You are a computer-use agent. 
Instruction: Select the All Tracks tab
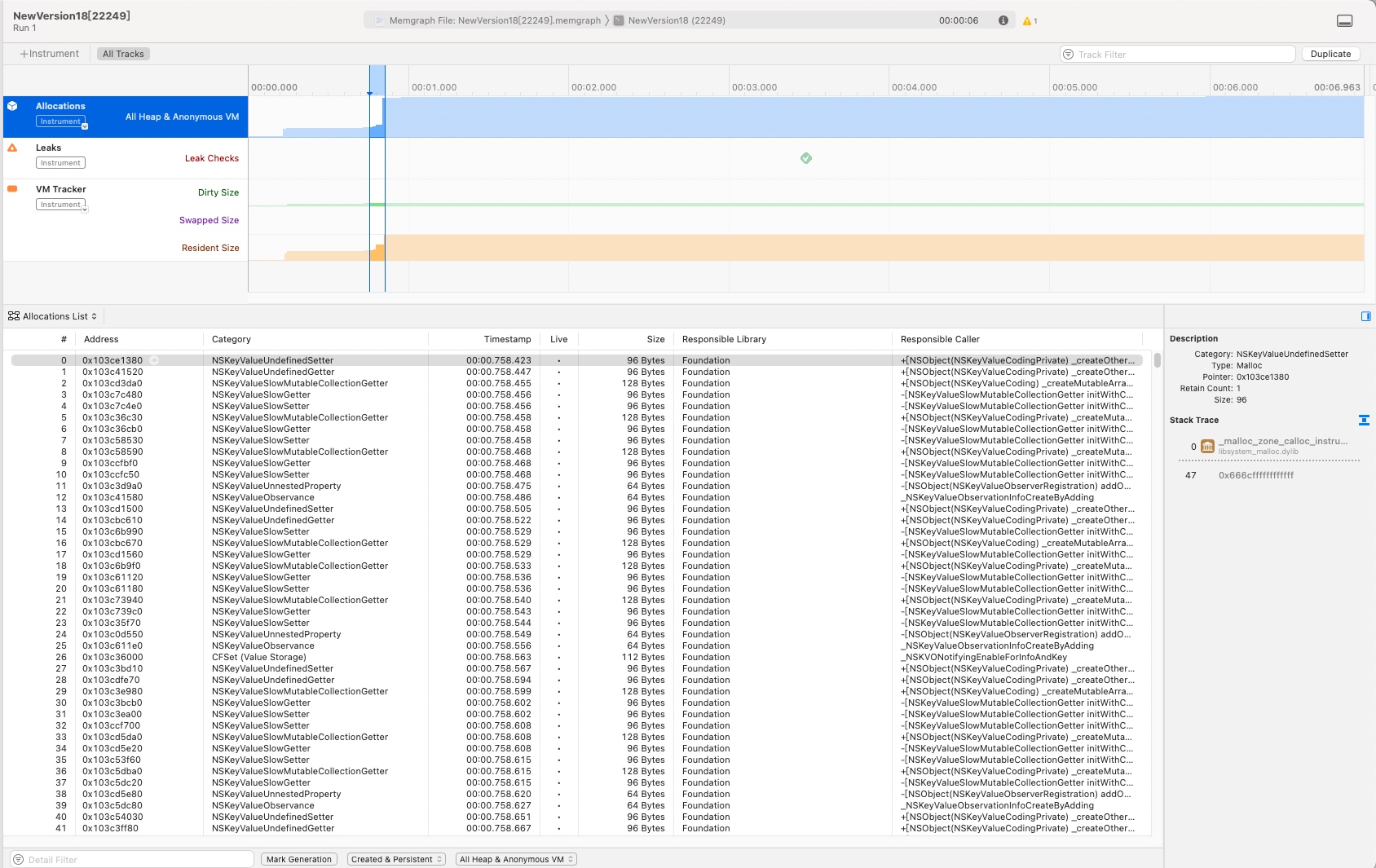(x=123, y=54)
